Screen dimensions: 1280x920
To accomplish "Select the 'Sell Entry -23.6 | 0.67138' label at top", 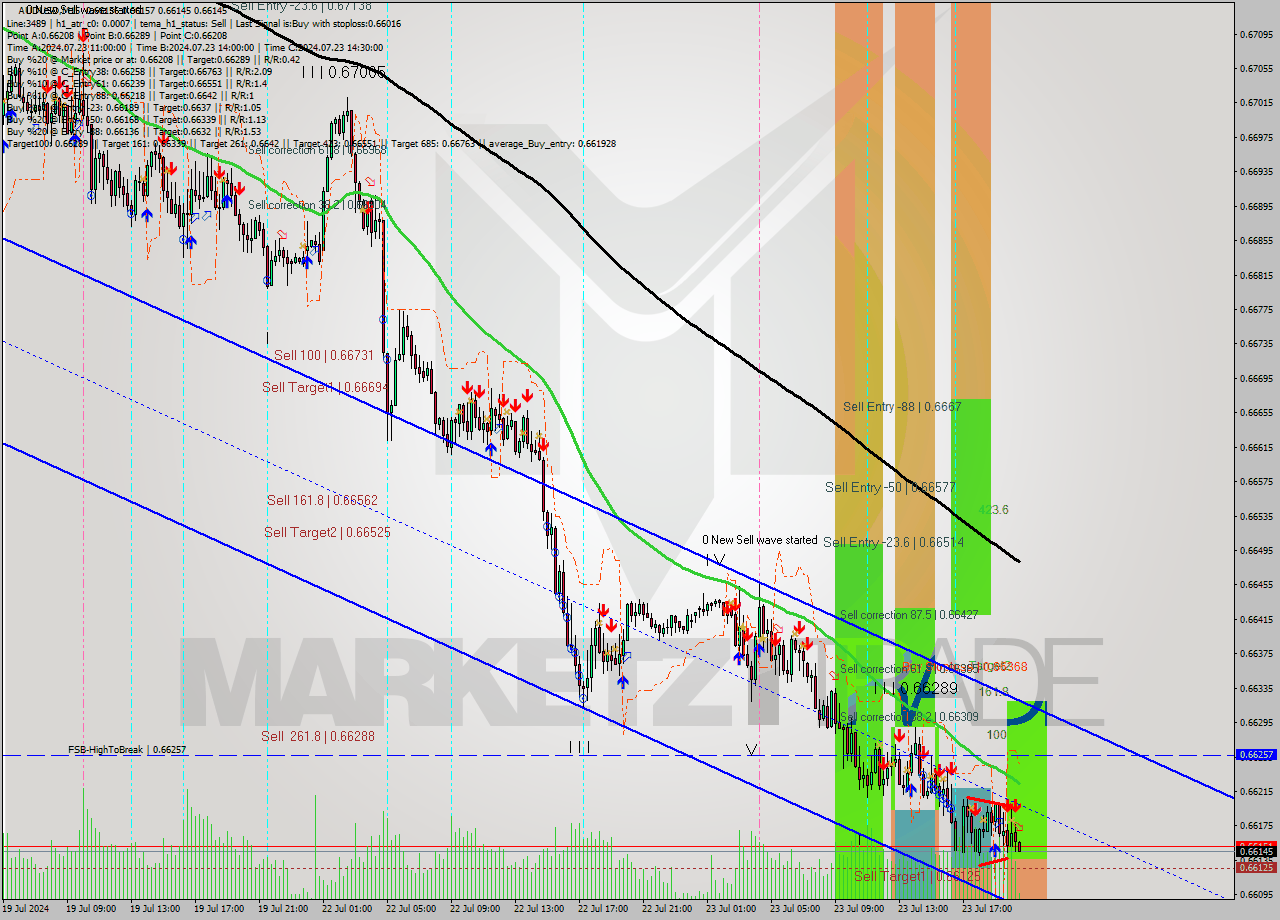I will point(302,6).
